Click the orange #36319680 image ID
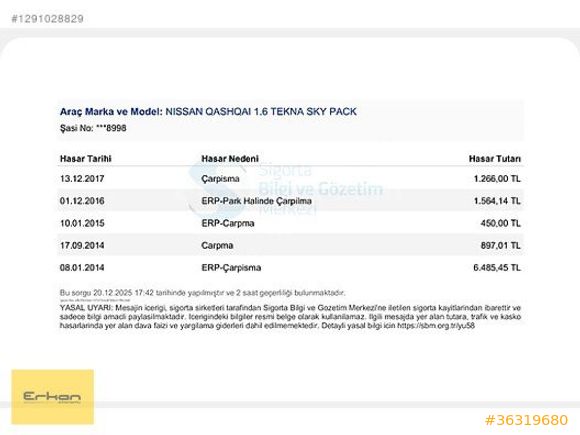 pos(526,420)
